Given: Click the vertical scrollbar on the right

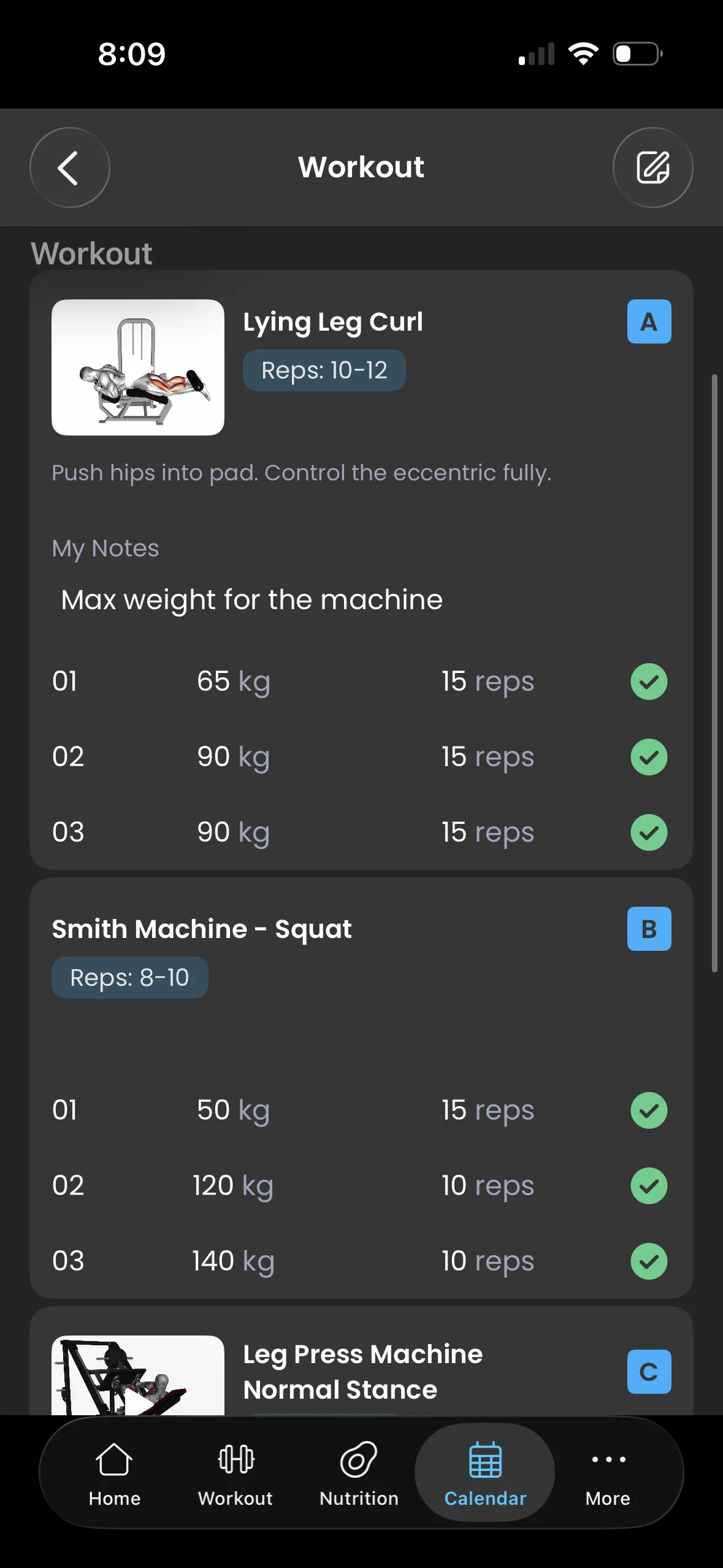Looking at the screenshot, I should point(714,673).
